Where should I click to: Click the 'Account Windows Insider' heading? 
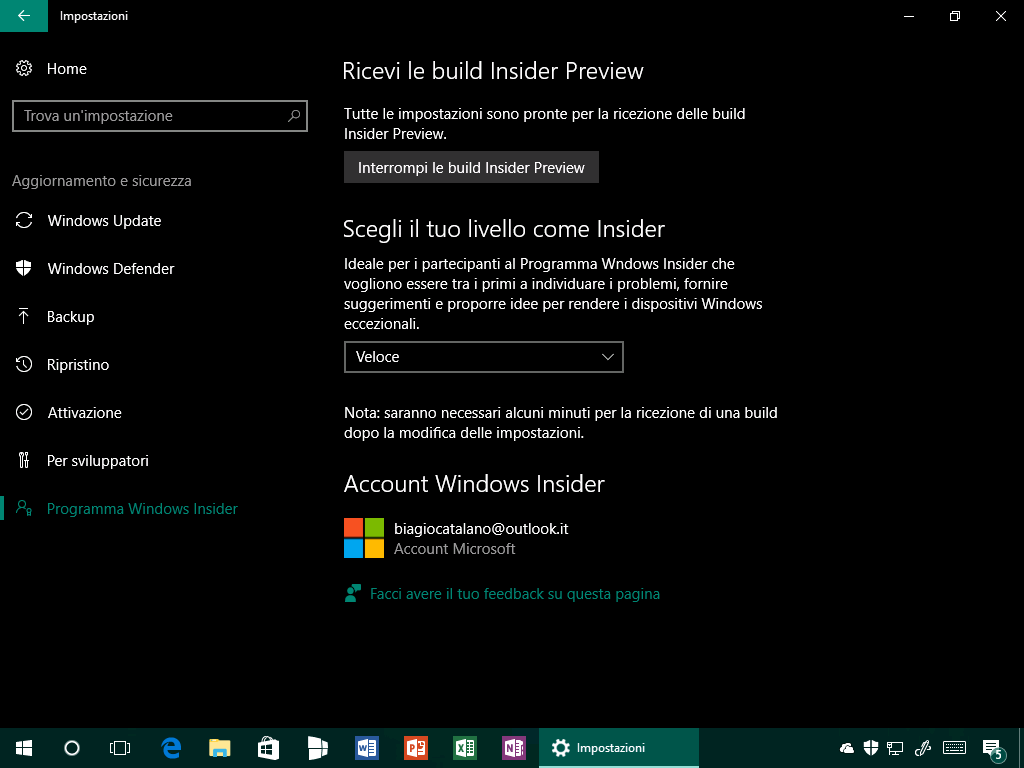pos(474,484)
